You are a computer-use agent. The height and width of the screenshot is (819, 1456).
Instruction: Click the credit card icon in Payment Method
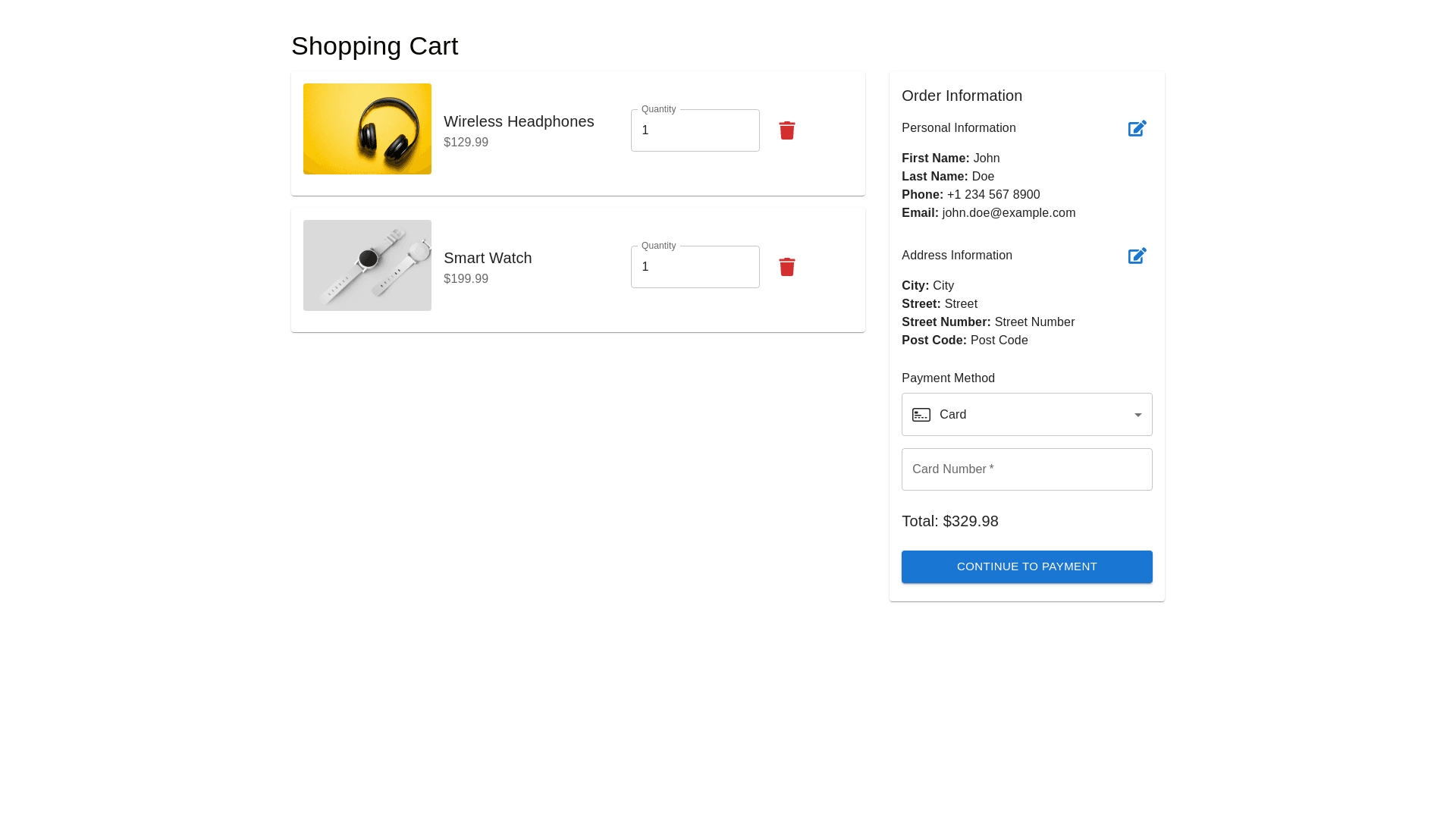pyautogui.click(x=921, y=415)
